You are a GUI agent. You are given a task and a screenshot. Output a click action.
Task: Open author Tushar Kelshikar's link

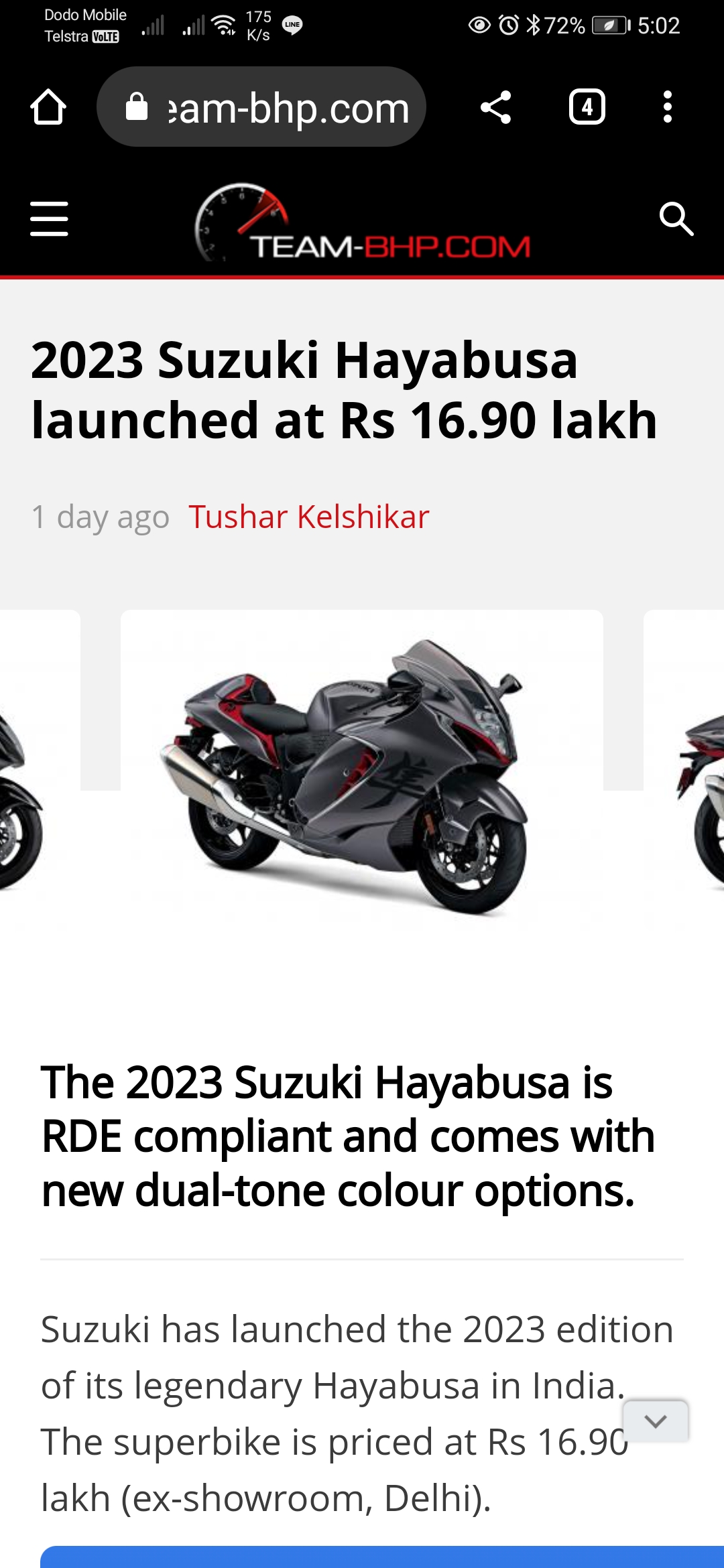click(x=309, y=517)
